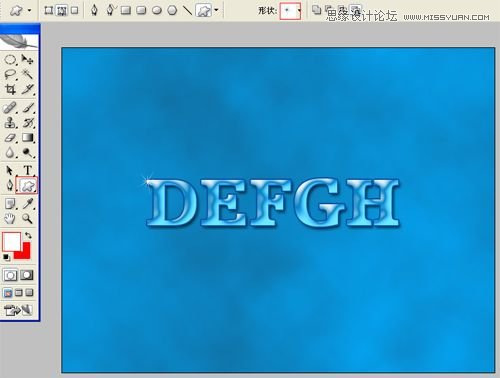This screenshot has width=500, height=378.
Task: Select the Gradient tool
Action: pos(27,138)
